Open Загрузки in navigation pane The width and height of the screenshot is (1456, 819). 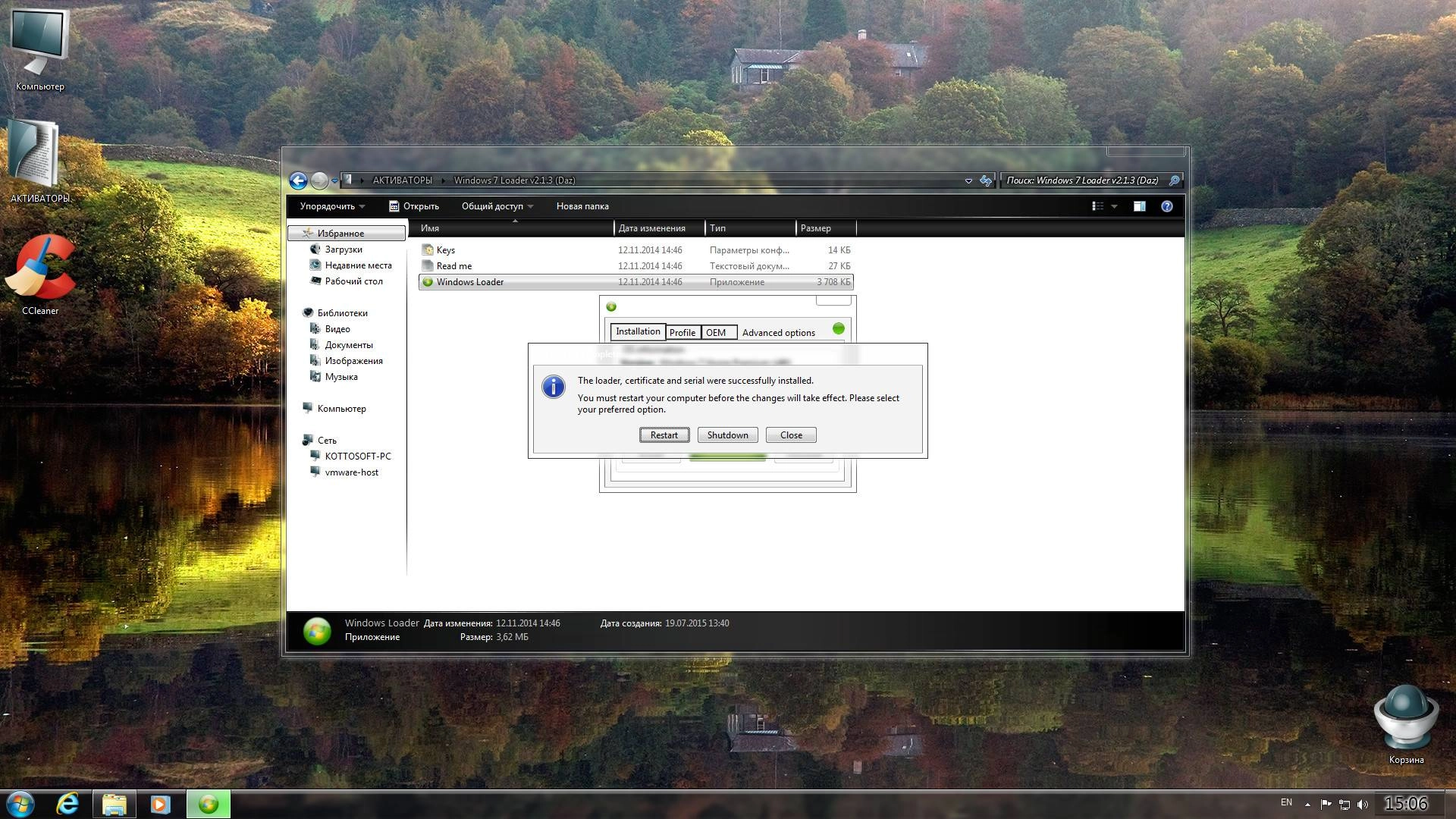[343, 249]
